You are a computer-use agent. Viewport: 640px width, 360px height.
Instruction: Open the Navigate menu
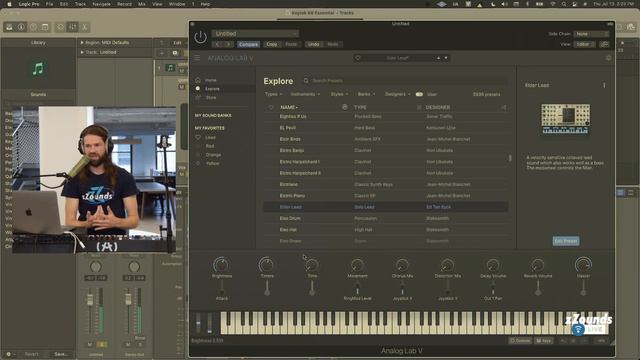coord(101,4)
